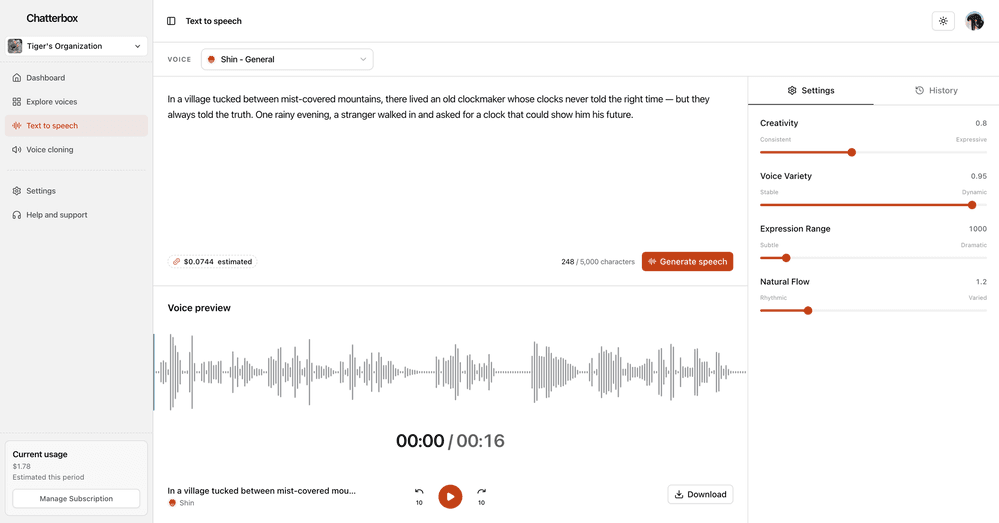Image resolution: width=999 pixels, height=523 pixels.
Task: Open Explore voices page
Action: tap(76, 102)
